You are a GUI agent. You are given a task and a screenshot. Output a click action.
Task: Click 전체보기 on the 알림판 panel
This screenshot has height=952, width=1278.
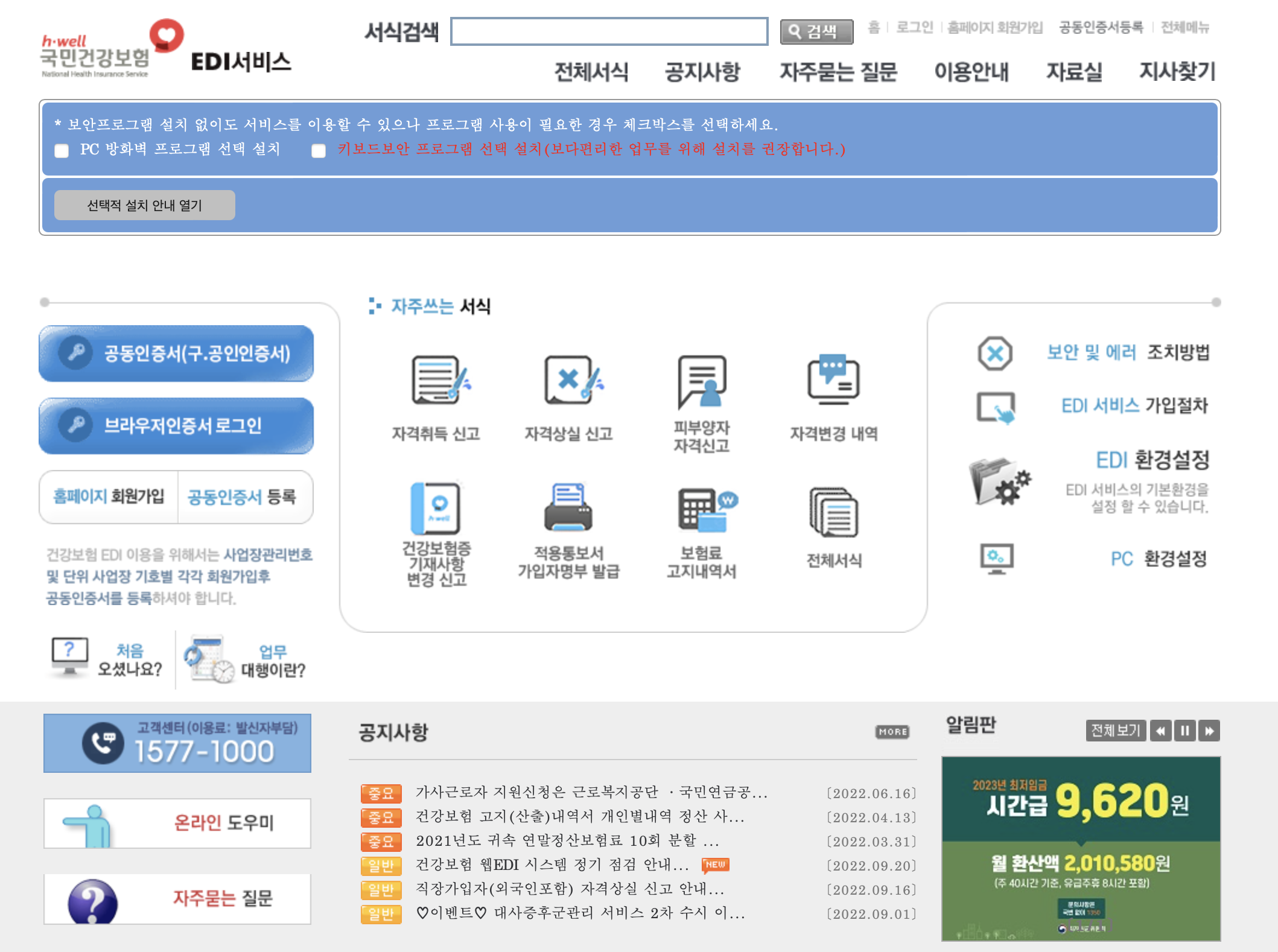coord(1115,731)
